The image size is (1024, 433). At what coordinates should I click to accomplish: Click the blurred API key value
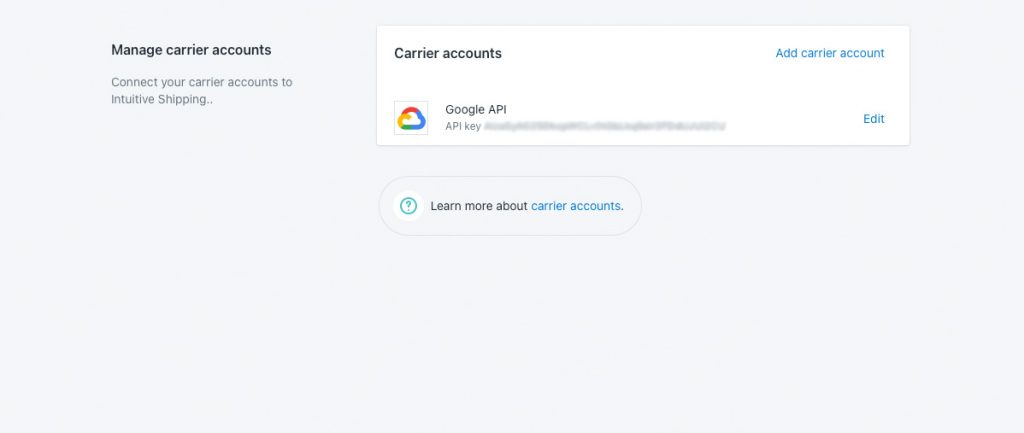tap(605, 126)
